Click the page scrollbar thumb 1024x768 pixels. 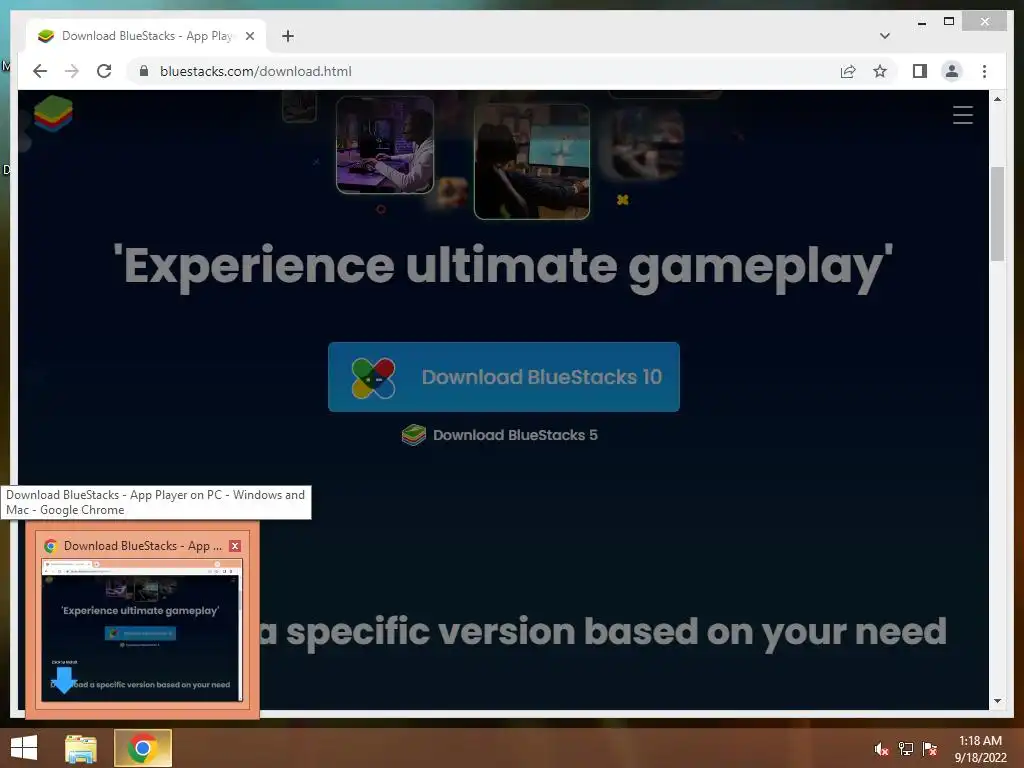pyautogui.click(x=997, y=214)
